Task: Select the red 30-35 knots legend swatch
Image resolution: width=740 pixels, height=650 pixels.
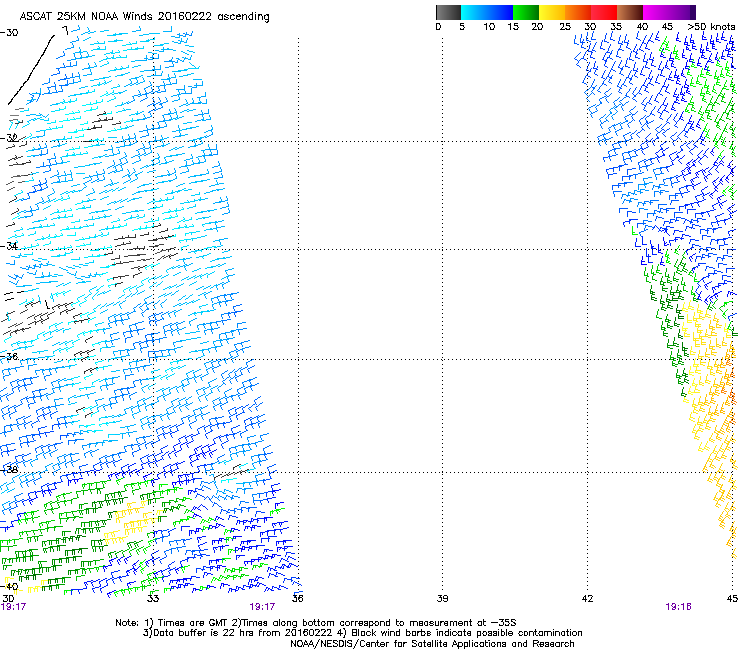Action: click(x=604, y=12)
